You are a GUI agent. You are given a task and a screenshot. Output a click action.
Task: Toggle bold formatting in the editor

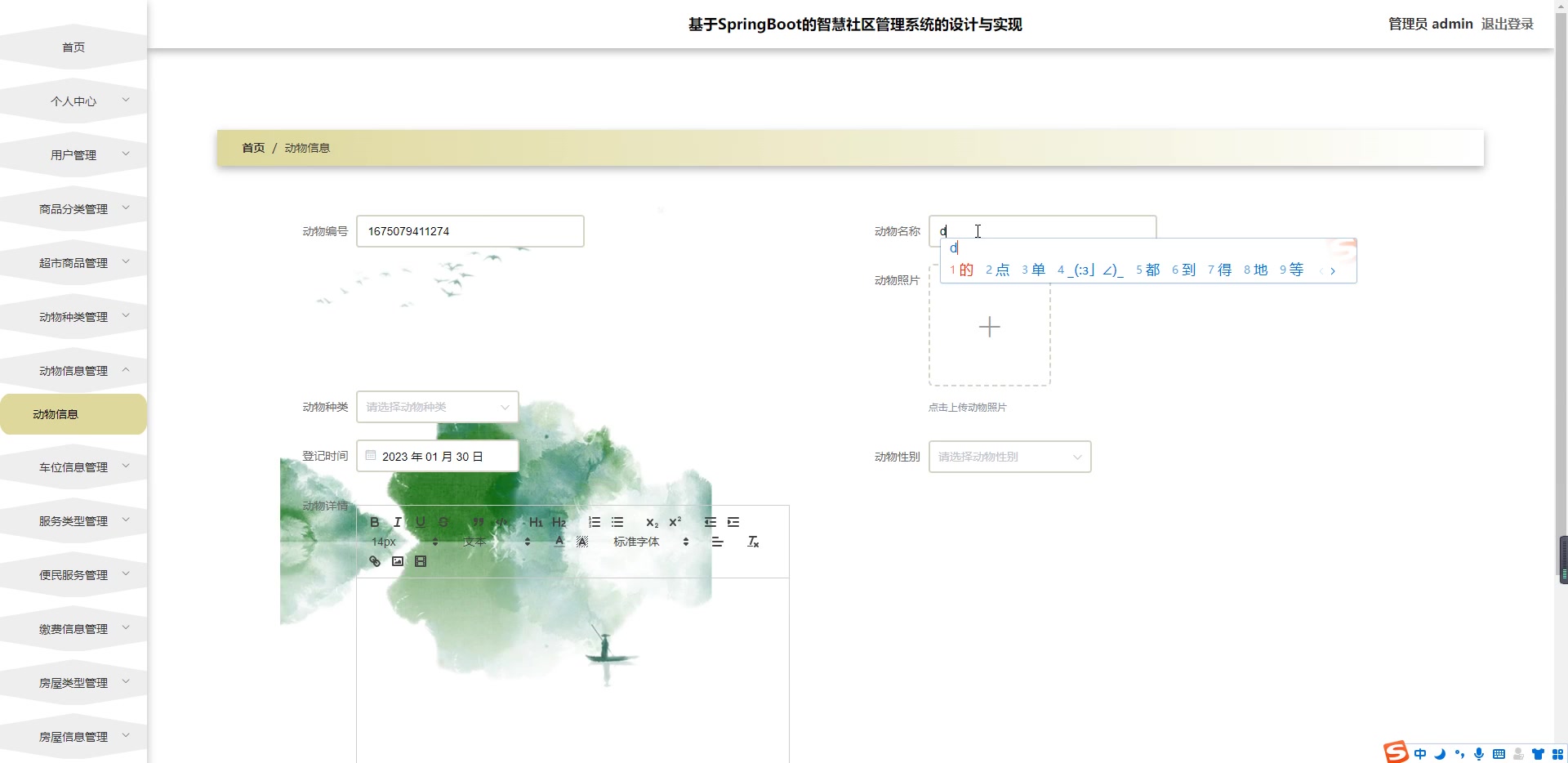coord(375,522)
